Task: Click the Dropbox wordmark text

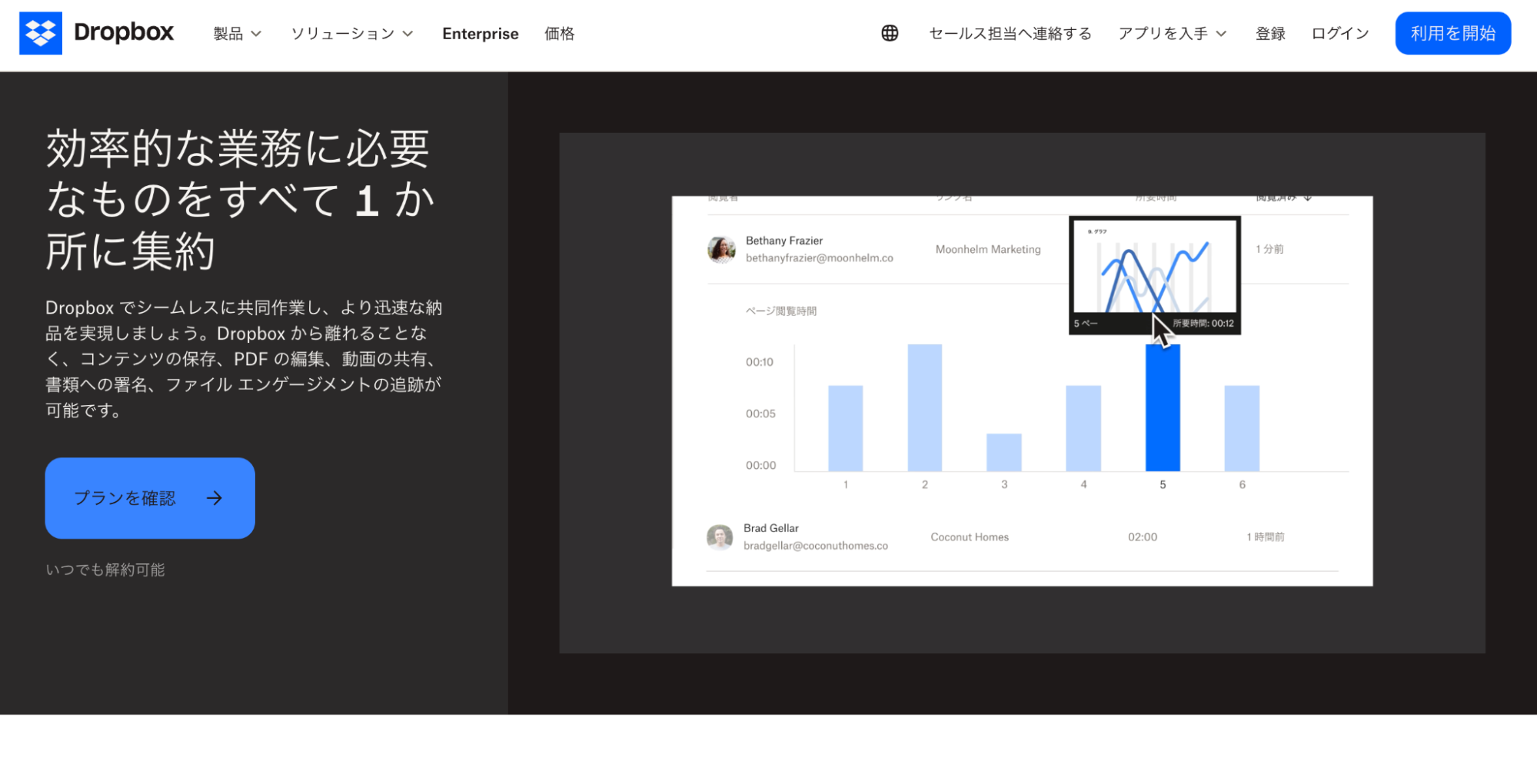Action: 124,33
